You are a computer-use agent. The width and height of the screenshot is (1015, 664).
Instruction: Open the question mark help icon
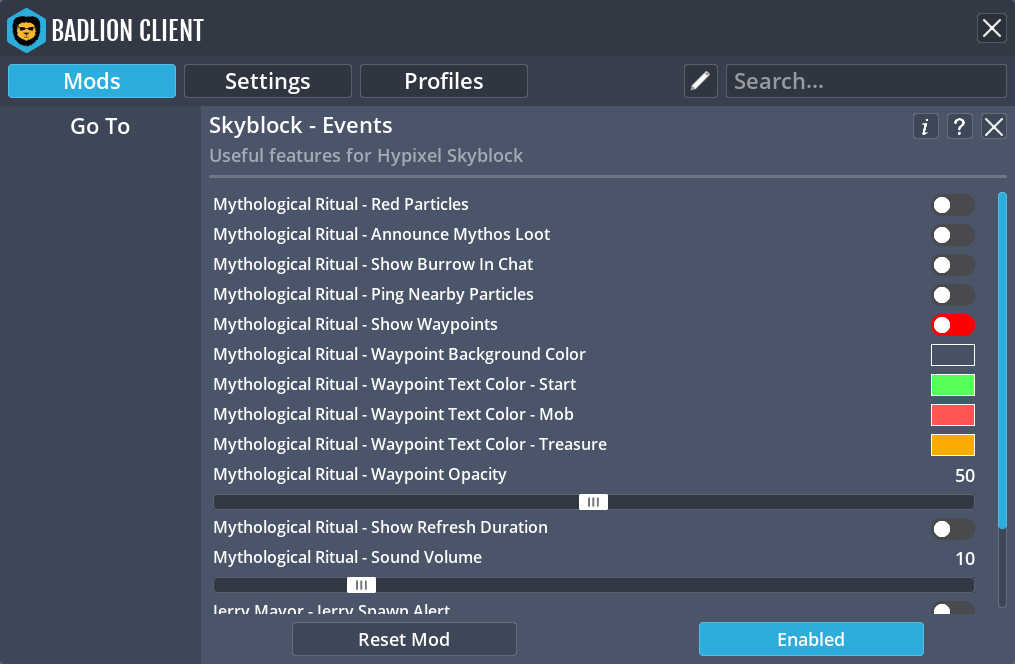tap(959, 126)
